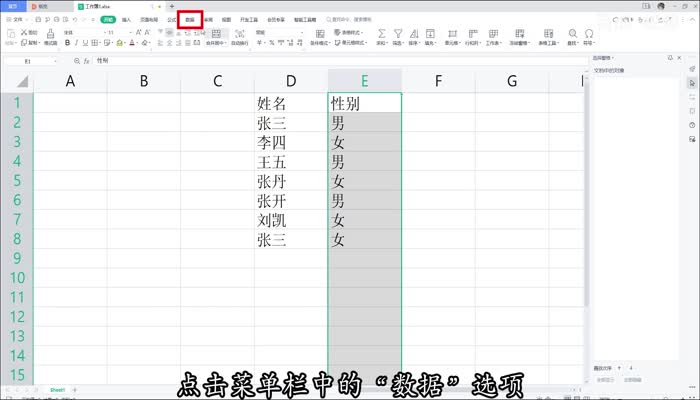Click the Merge and Center (合并居中) icon
The width and height of the screenshot is (700, 400).
pyautogui.click(x=217, y=33)
